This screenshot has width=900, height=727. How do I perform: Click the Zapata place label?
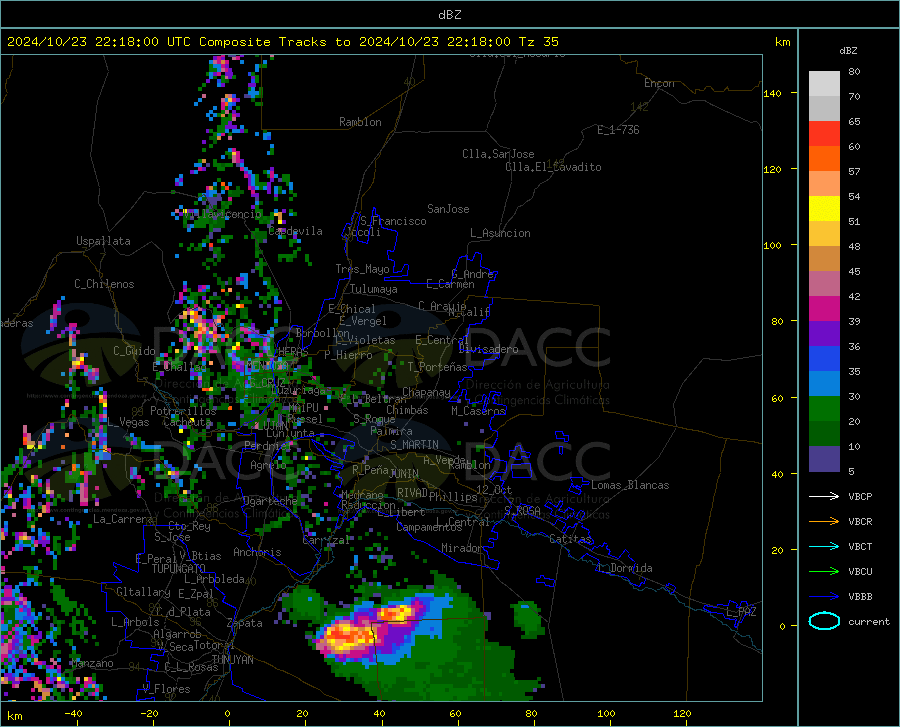245,623
